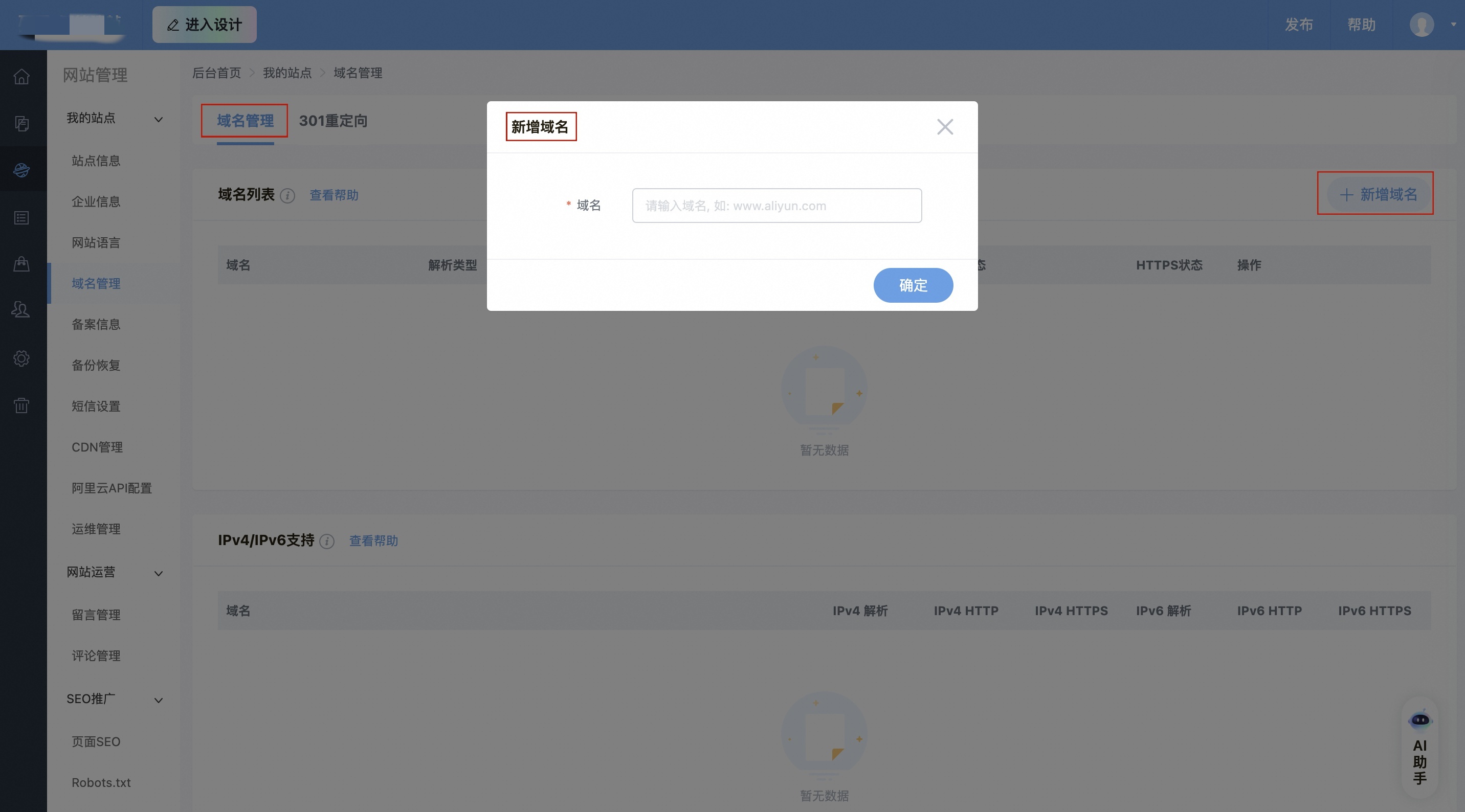Click the home icon in left sidebar
Screen dimensions: 1465x812
[x=21, y=76]
